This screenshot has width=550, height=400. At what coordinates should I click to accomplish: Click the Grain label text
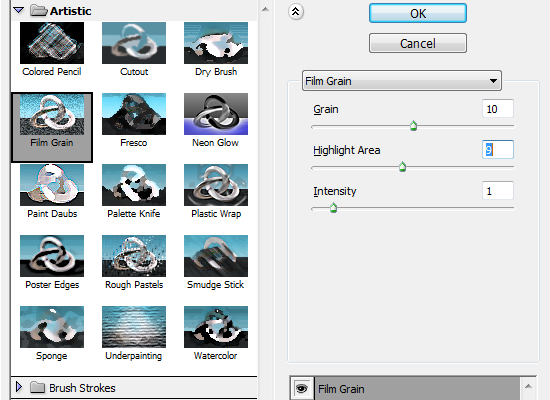[x=326, y=109]
